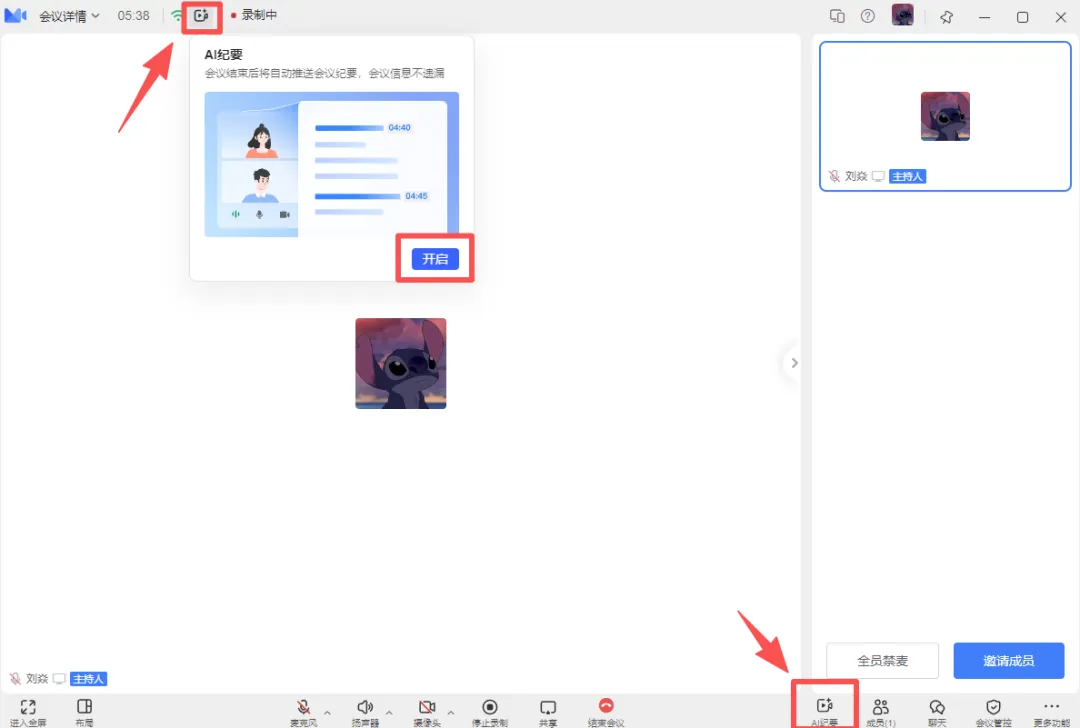Select participant video tile in right panel
The height and width of the screenshot is (728, 1080).
click(x=945, y=116)
